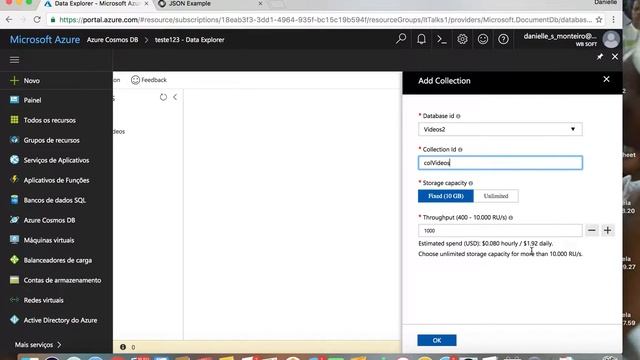Click the Microsoft Azure logo

(x=45, y=40)
